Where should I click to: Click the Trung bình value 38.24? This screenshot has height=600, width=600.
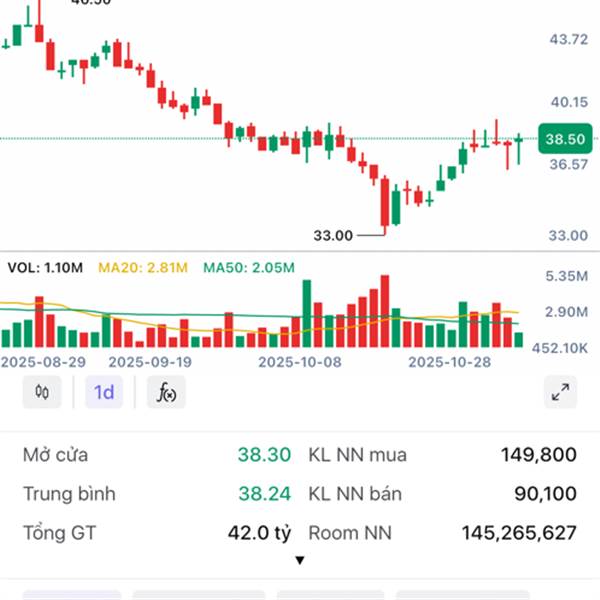(264, 494)
